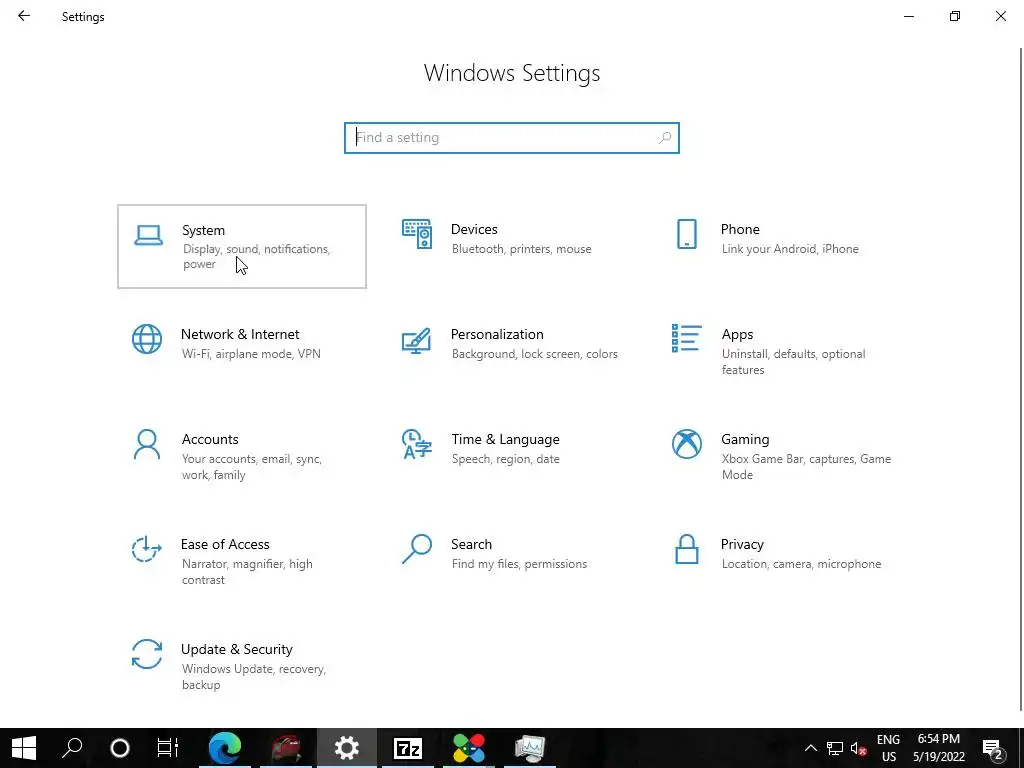Image resolution: width=1024 pixels, height=768 pixels.
Task: Open the red app icon on taskbar
Action: click(286, 748)
